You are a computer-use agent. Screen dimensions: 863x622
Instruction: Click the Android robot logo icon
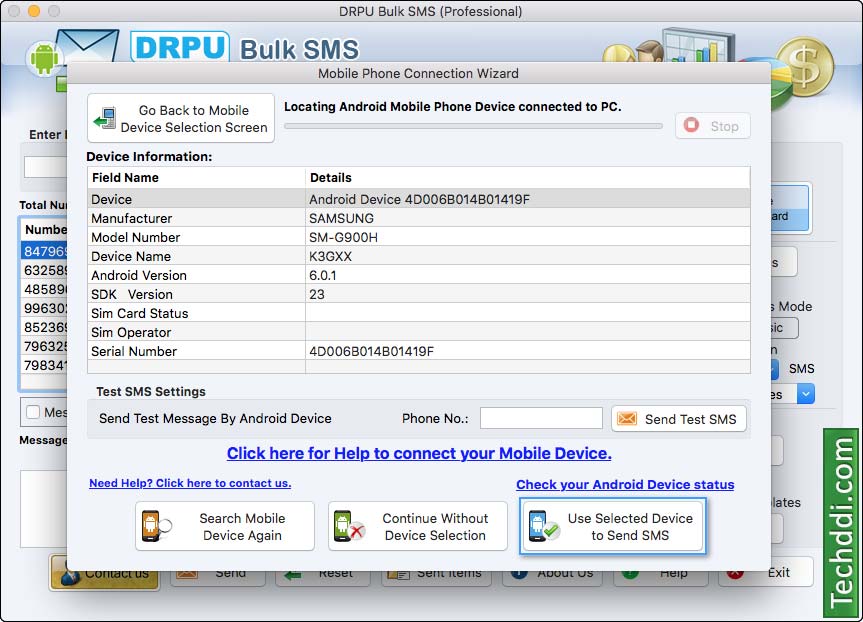coord(45,58)
